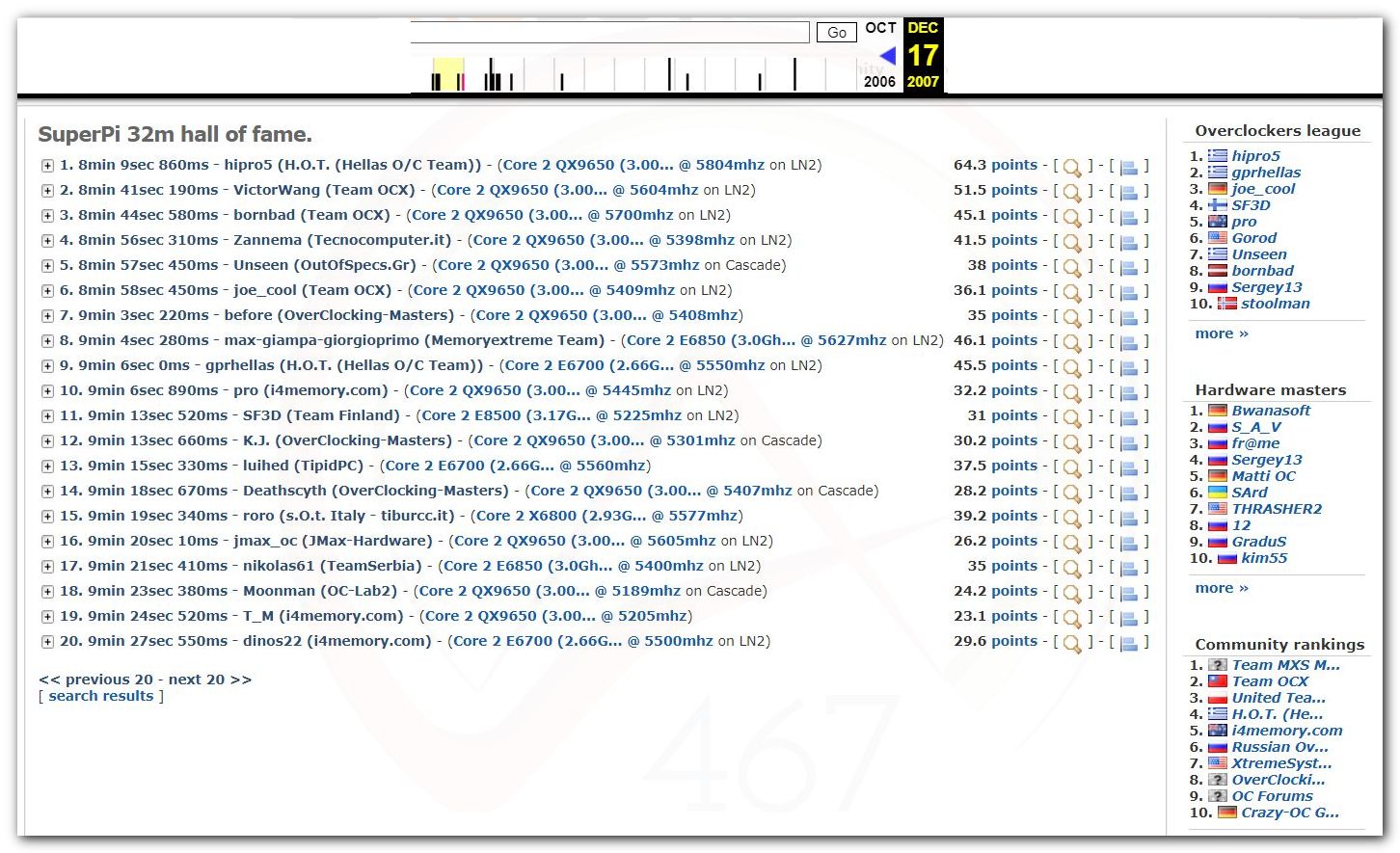The width and height of the screenshot is (1400, 853).
Task: Open the Core 2 E8500 (3.17G... @ 5225mhz link
Action: (x=551, y=415)
